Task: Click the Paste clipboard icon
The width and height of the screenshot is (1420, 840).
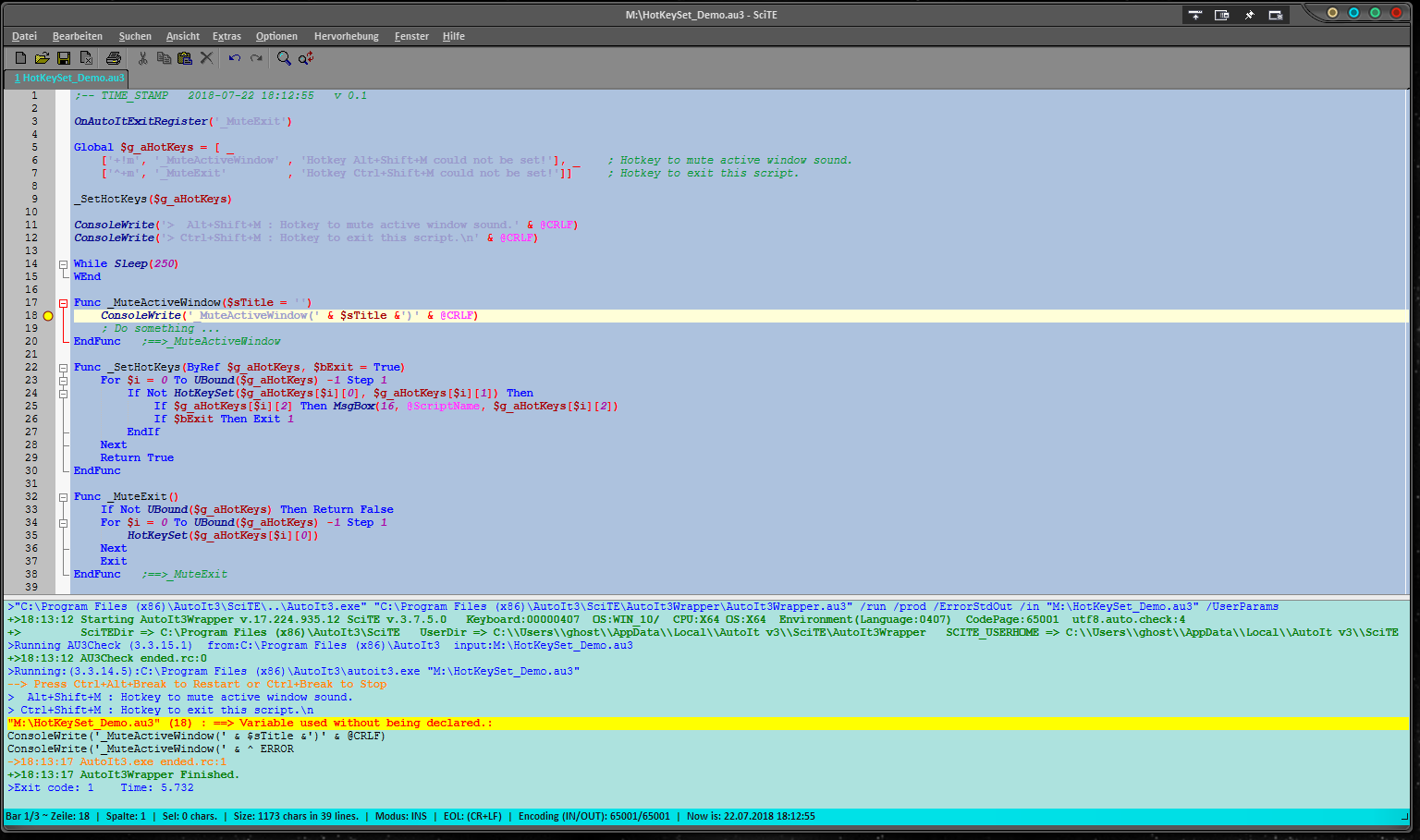Action: tap(185, 58)
